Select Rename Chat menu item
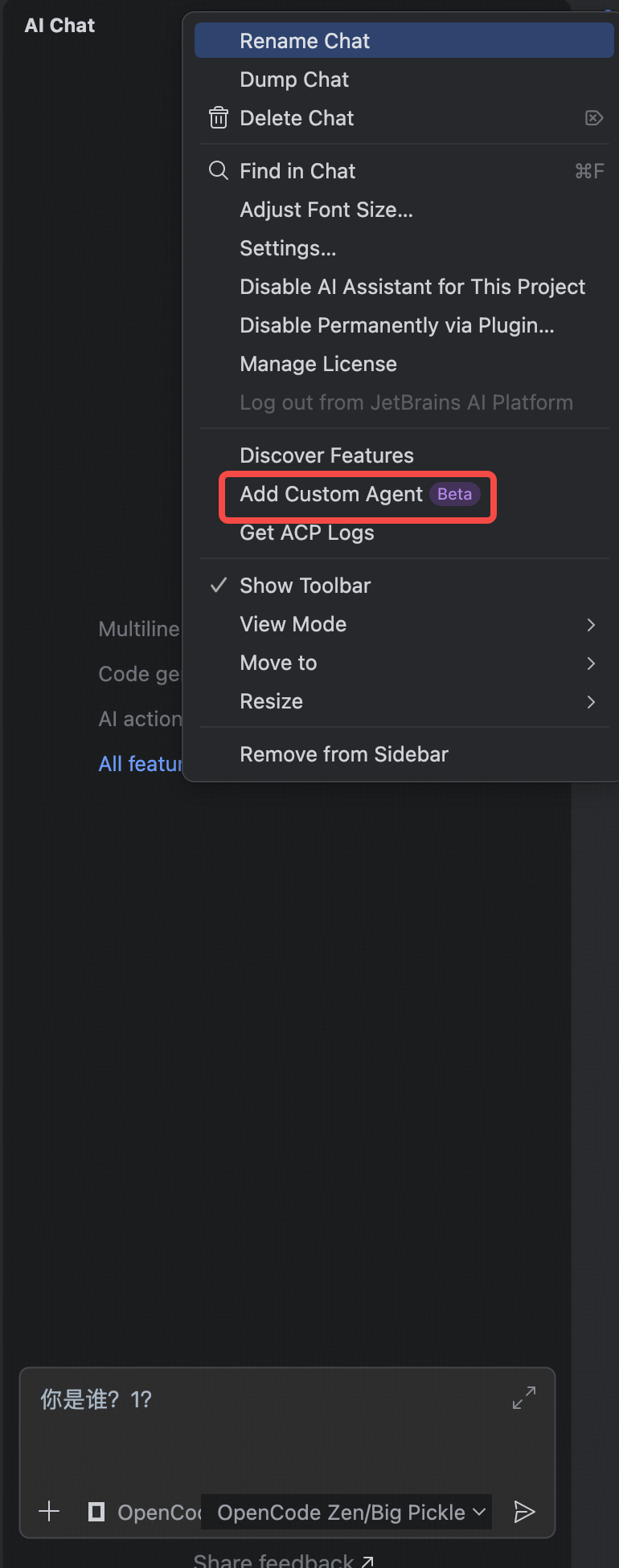619x1568 pixels. [x=305, y=40]
